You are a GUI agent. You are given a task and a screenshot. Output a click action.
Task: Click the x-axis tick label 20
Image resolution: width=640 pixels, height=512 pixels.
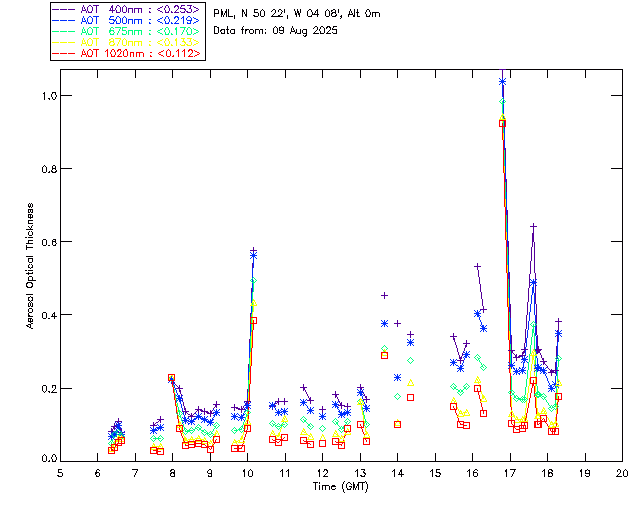pyautogui.click(x=622, y=471)
